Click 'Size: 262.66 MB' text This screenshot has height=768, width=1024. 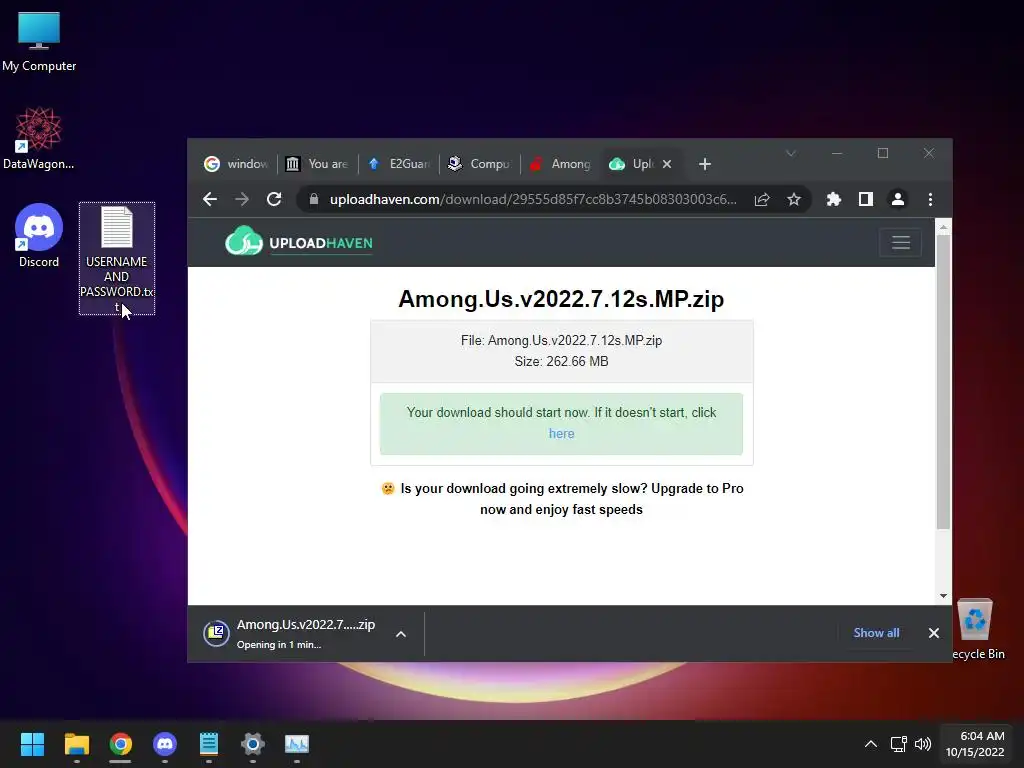561,361
